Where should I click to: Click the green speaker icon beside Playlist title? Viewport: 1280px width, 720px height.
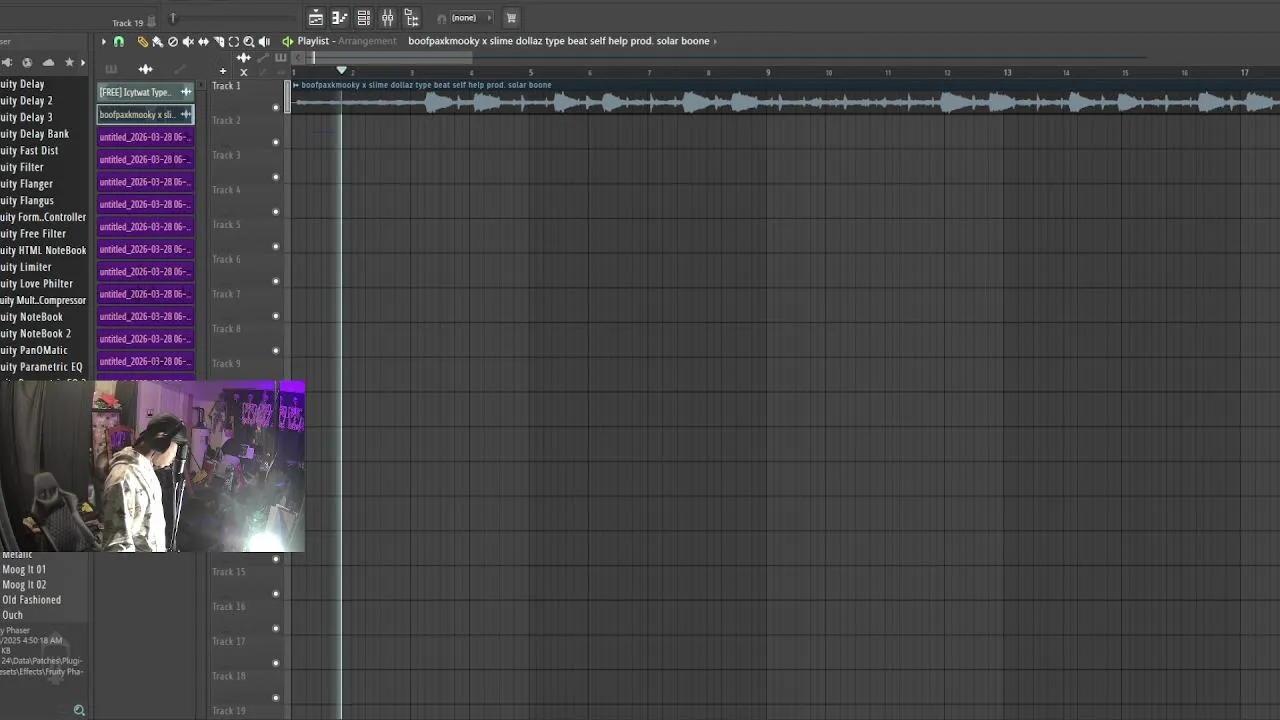[x=288, y=41]
